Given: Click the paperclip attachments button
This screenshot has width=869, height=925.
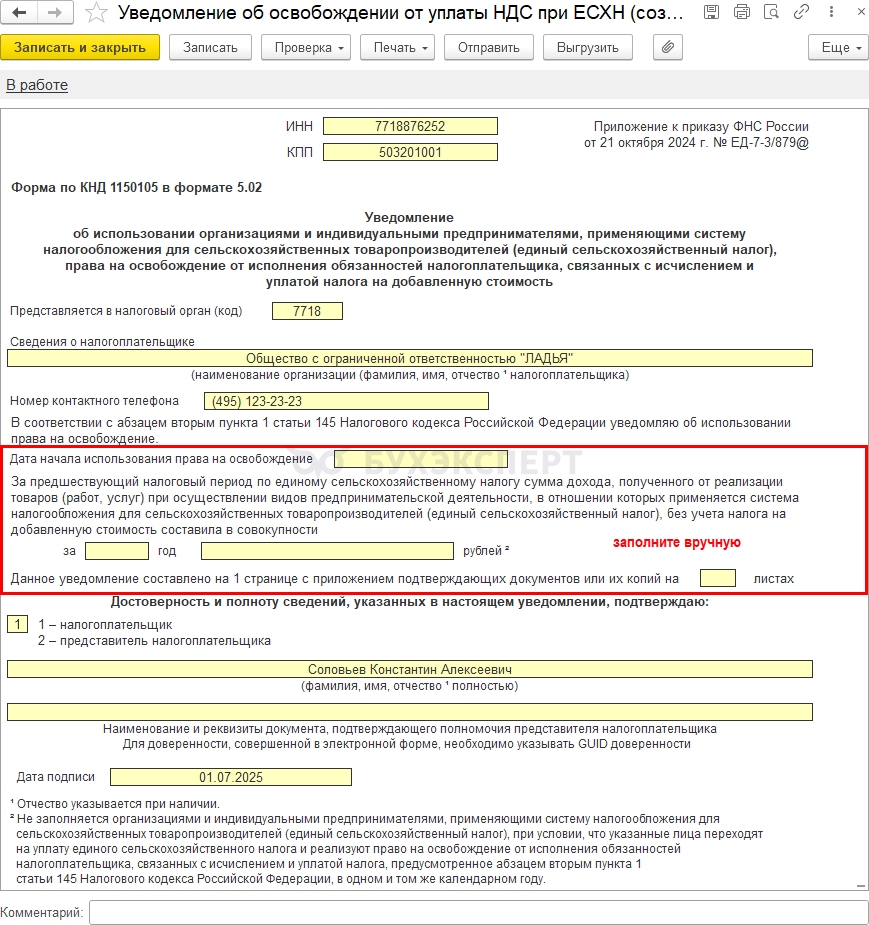Looking at the screenshot, I should tap(668, 47).
